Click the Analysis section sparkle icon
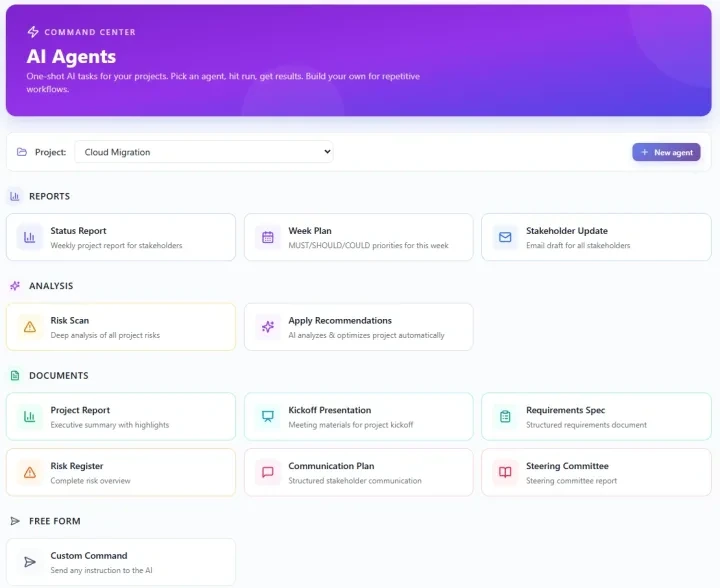 15,286
